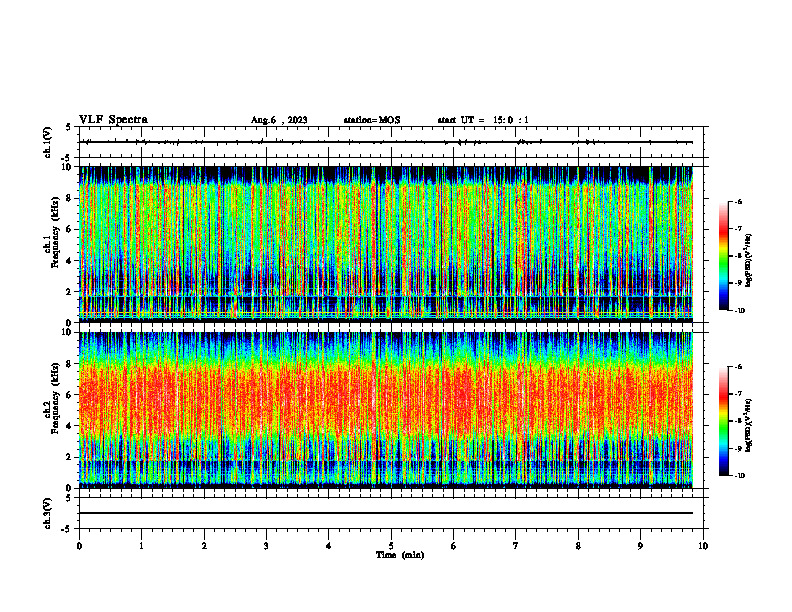Click time axis tick label "2"
This screenshot has width=792, height=612.
click(204, 546)
